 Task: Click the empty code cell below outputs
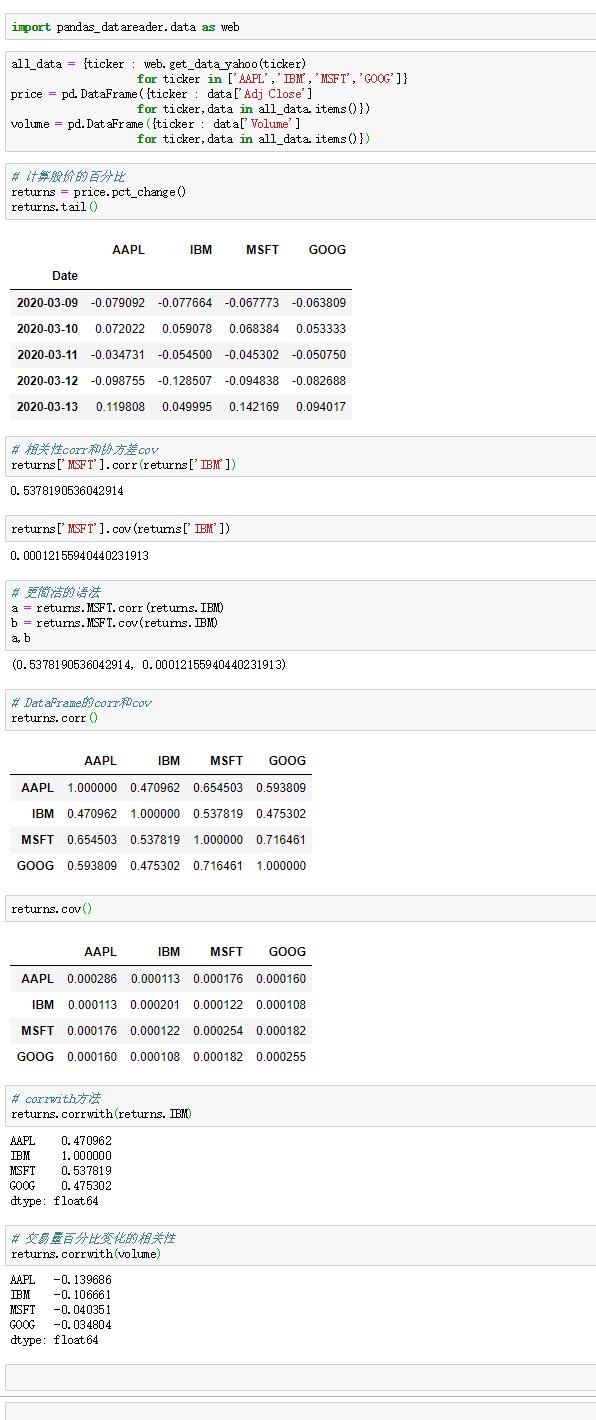click(300, 1377)
